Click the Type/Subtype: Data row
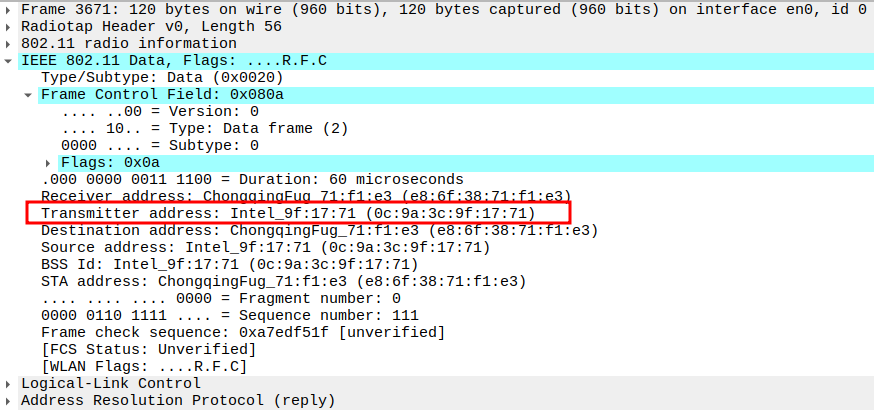 (x=162, y=77)
